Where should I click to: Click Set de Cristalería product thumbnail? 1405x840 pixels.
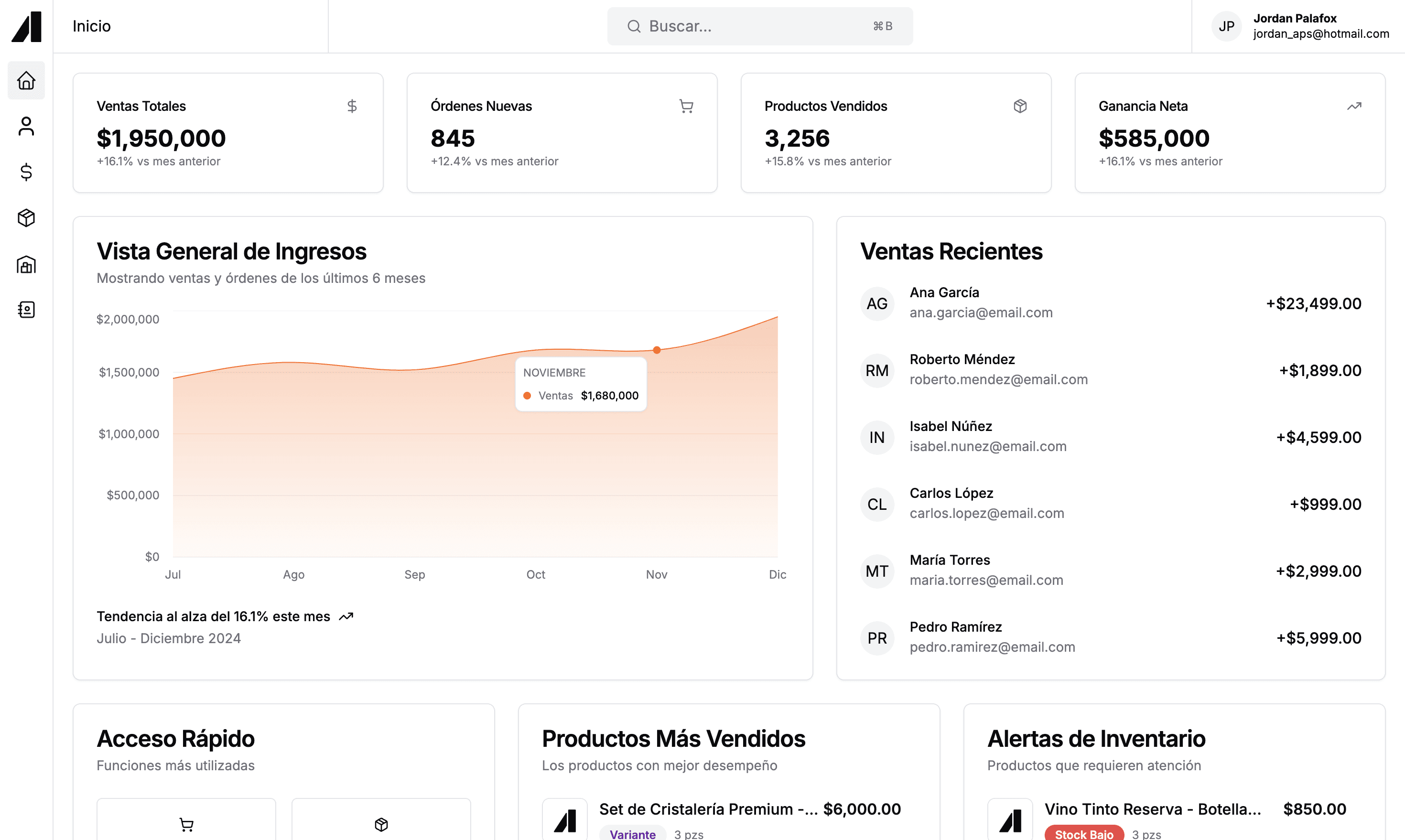coord(565,819)
